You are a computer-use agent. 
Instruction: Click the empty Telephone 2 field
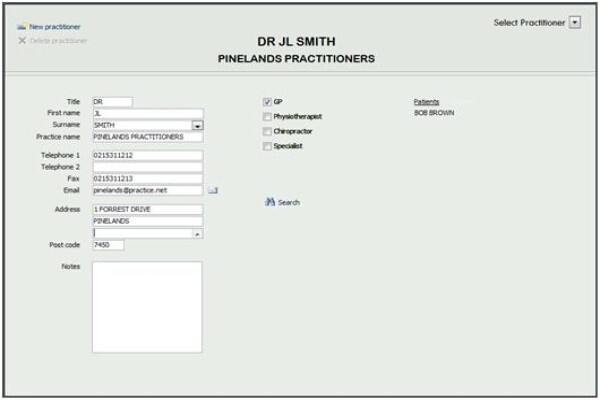(x=148, y=167)
